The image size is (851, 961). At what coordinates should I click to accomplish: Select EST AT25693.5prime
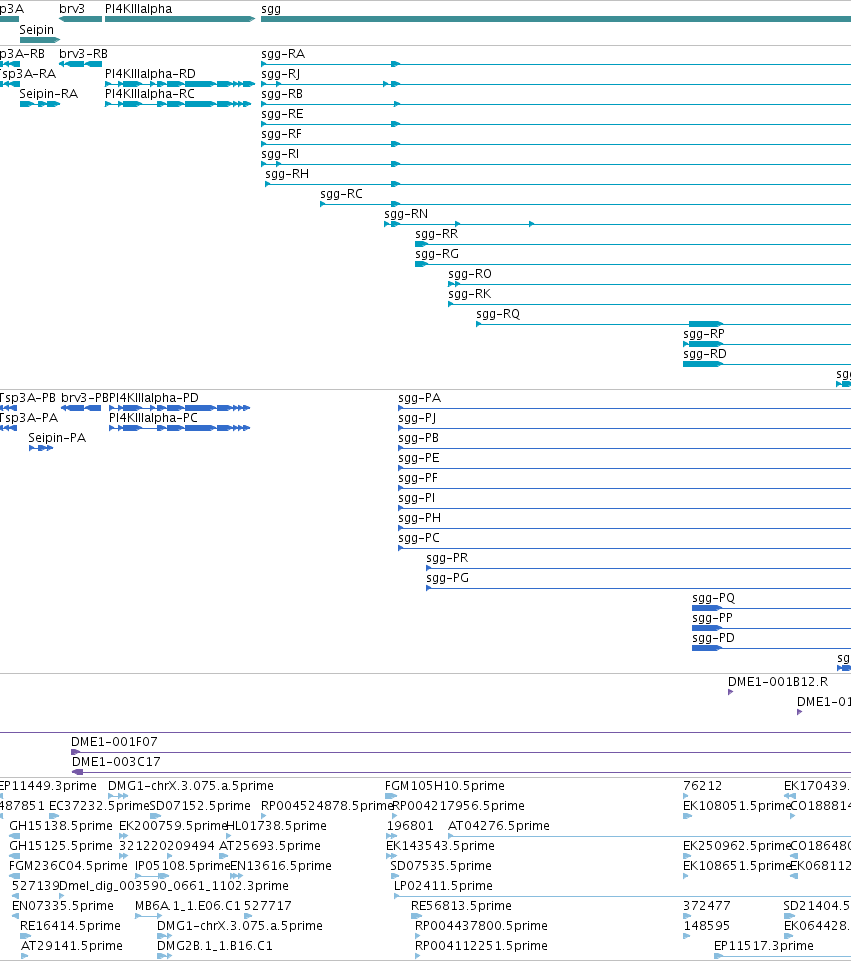click(224, 856)
